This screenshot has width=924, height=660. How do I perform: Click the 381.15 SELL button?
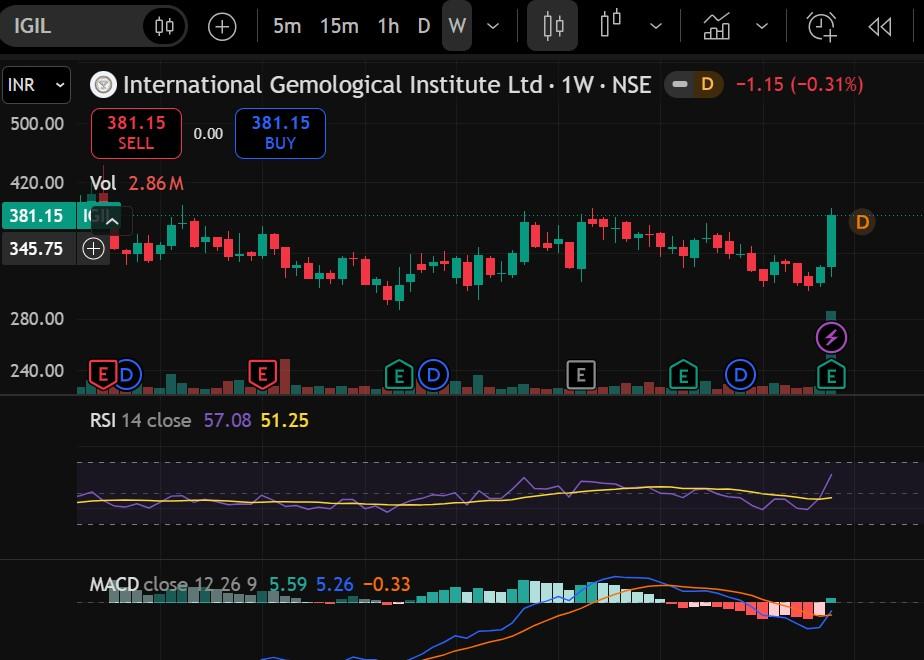pos(136,133)
